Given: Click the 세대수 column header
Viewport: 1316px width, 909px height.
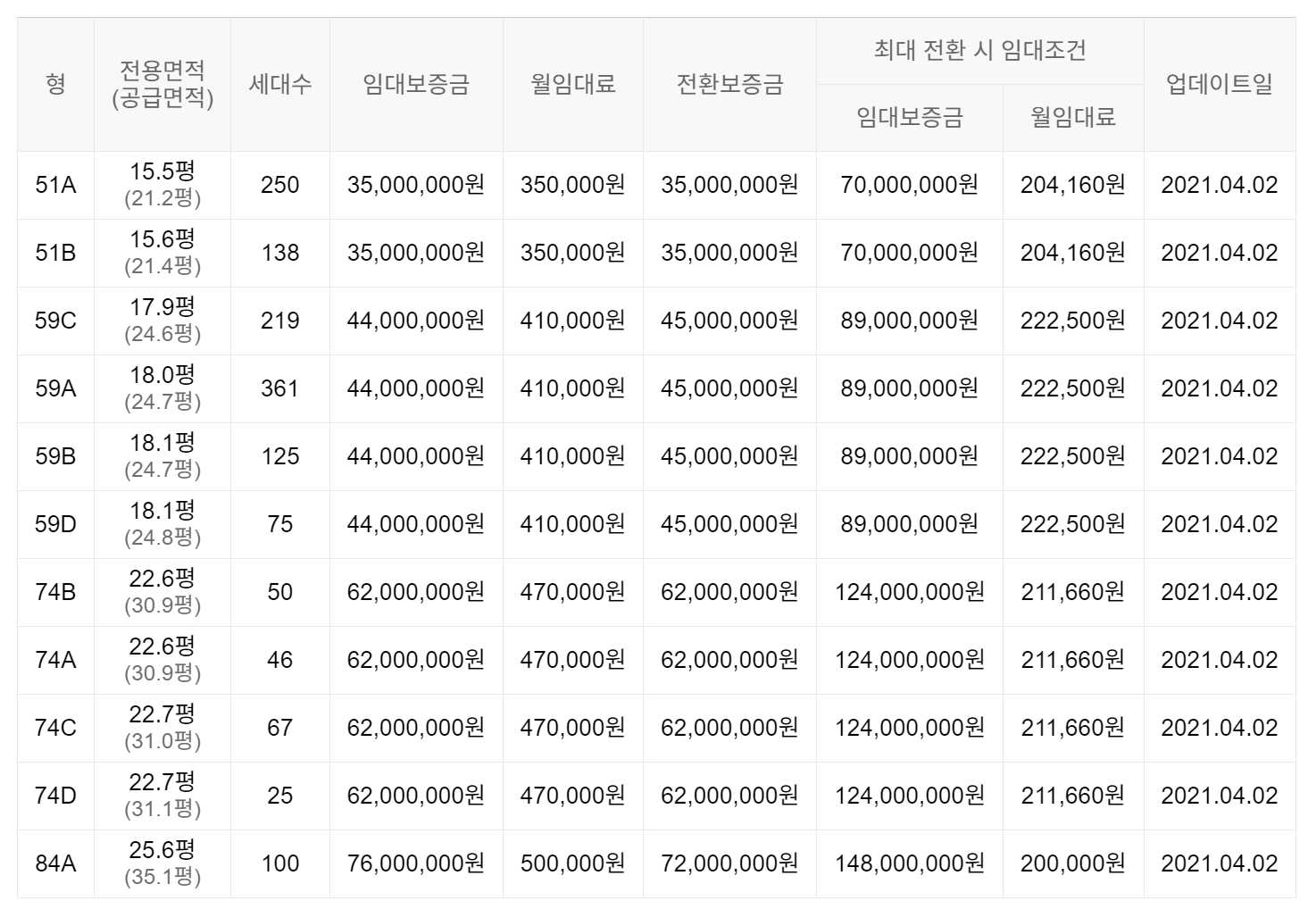Looking at the screenshot, I should pos(280,84).
